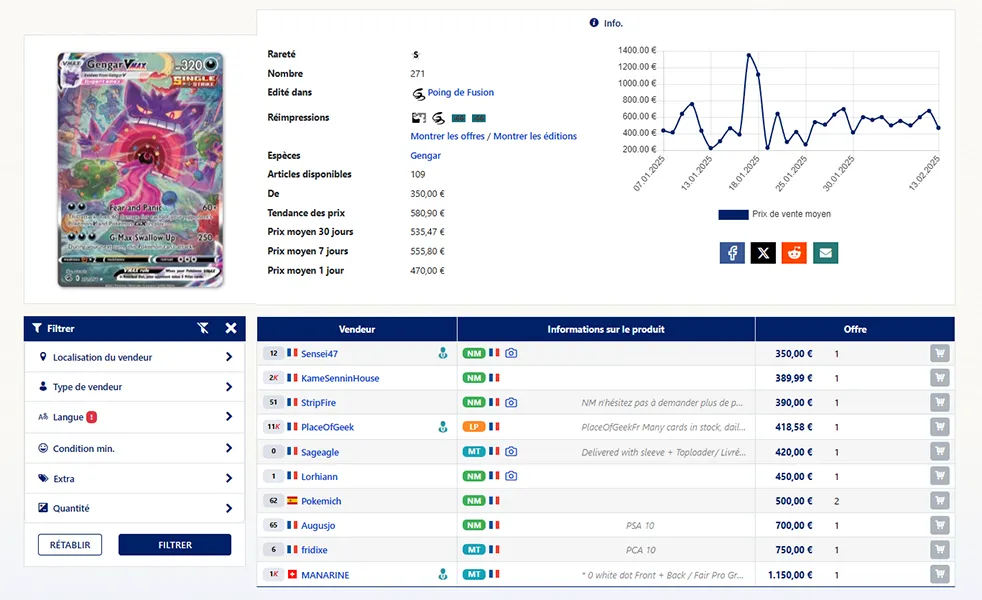This screenshot has width=982, height=600.
Task: Close the Filtrer panel with X
Action: coord(231,328)
